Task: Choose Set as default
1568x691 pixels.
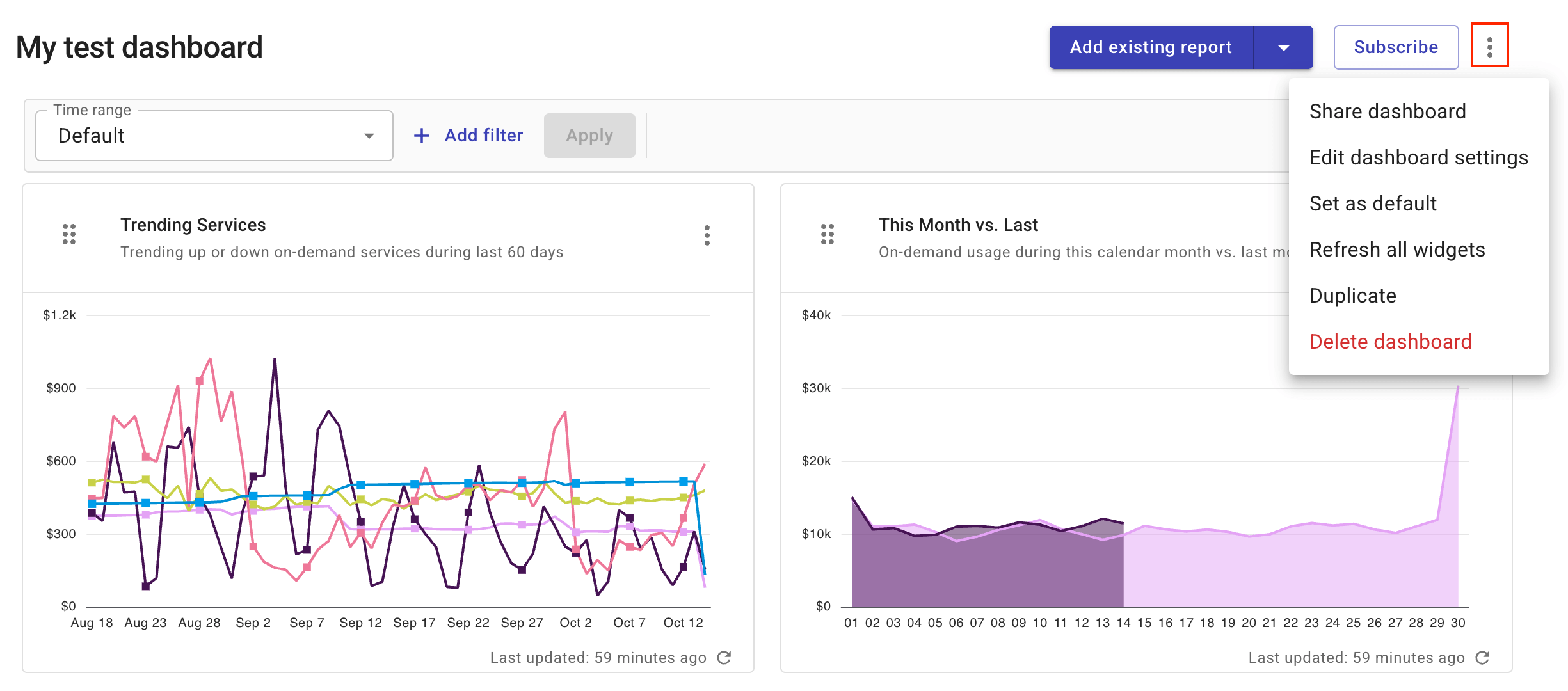Action: click(1372, 203)
